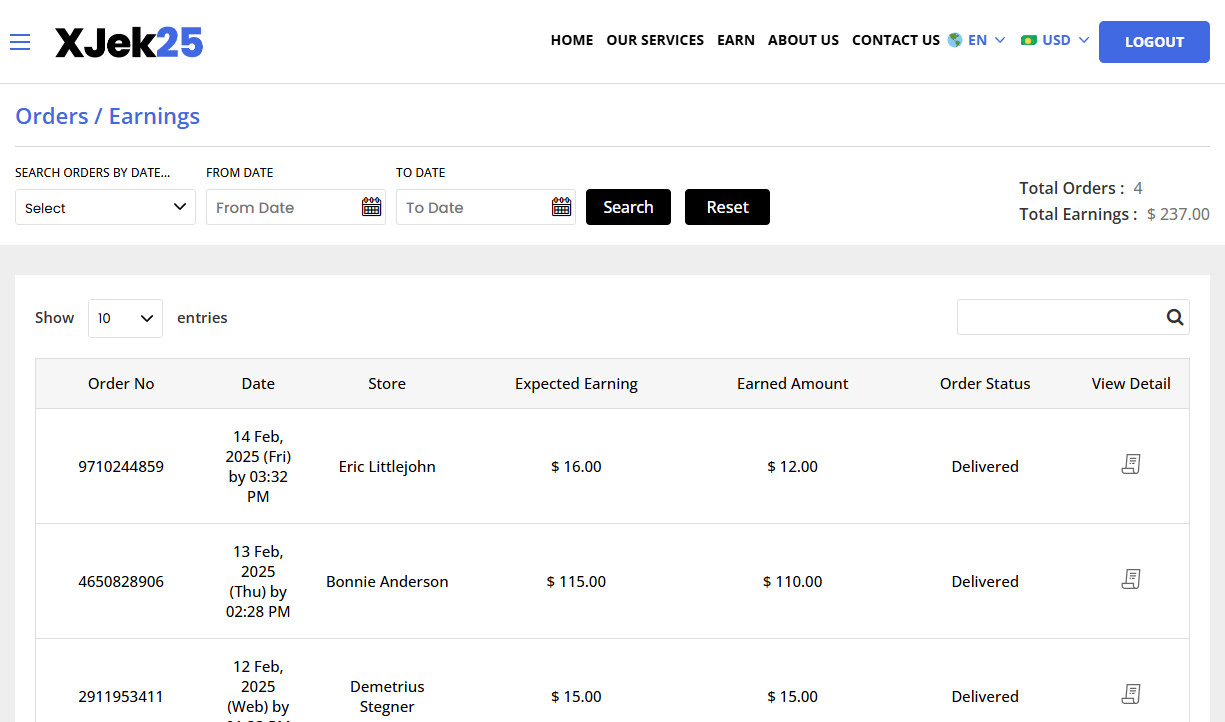Click the LOGOUT button
1225x722 pixels.
[1154, 42]
